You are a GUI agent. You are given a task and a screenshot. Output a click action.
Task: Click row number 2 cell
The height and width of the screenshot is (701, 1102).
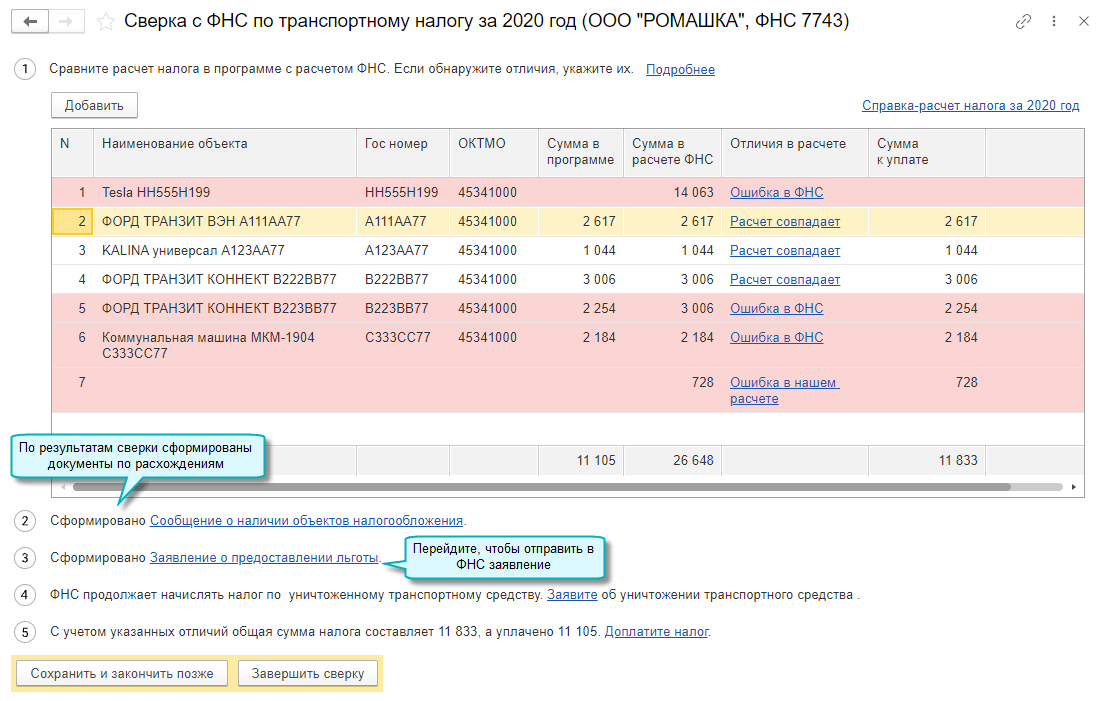point(72,221)
